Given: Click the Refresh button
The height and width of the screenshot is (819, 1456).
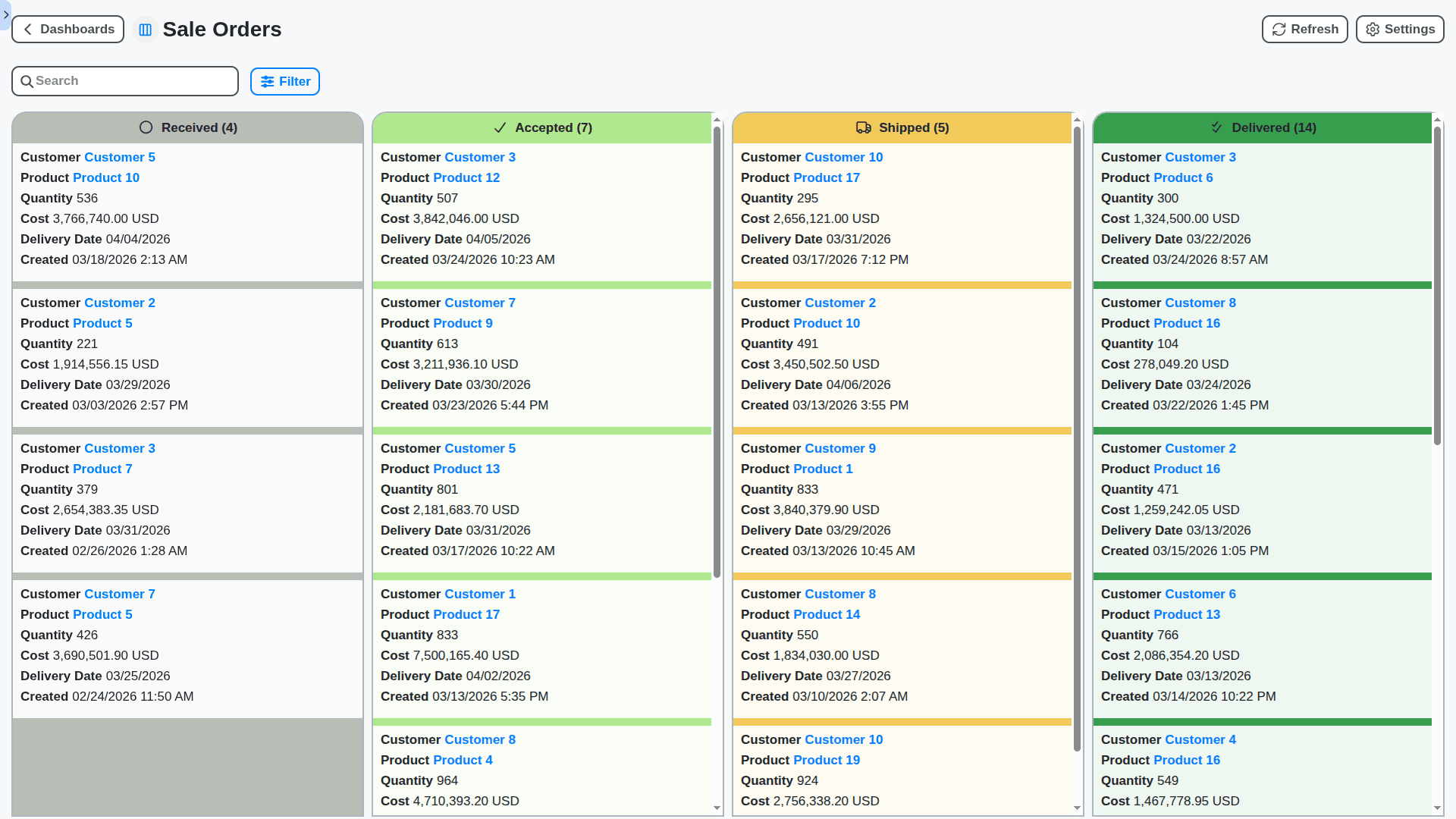Looking at the screenshot, I should tap(1304, 29).
